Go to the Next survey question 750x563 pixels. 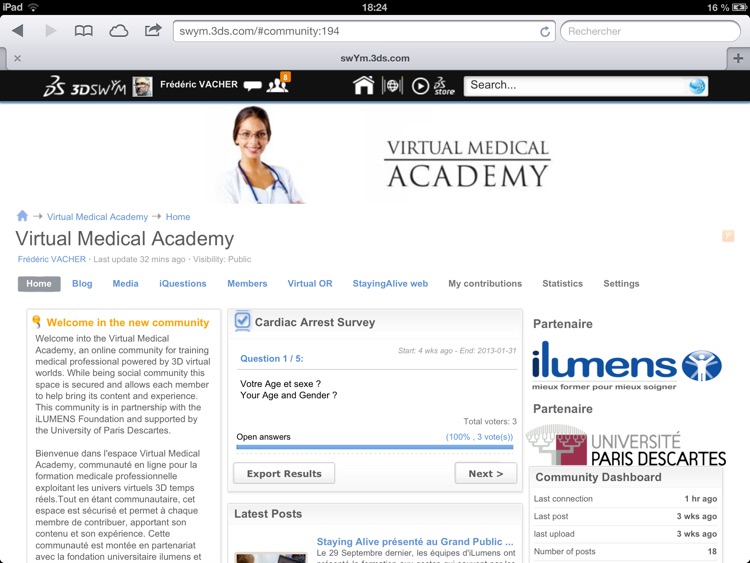click(x=486, y=474)
